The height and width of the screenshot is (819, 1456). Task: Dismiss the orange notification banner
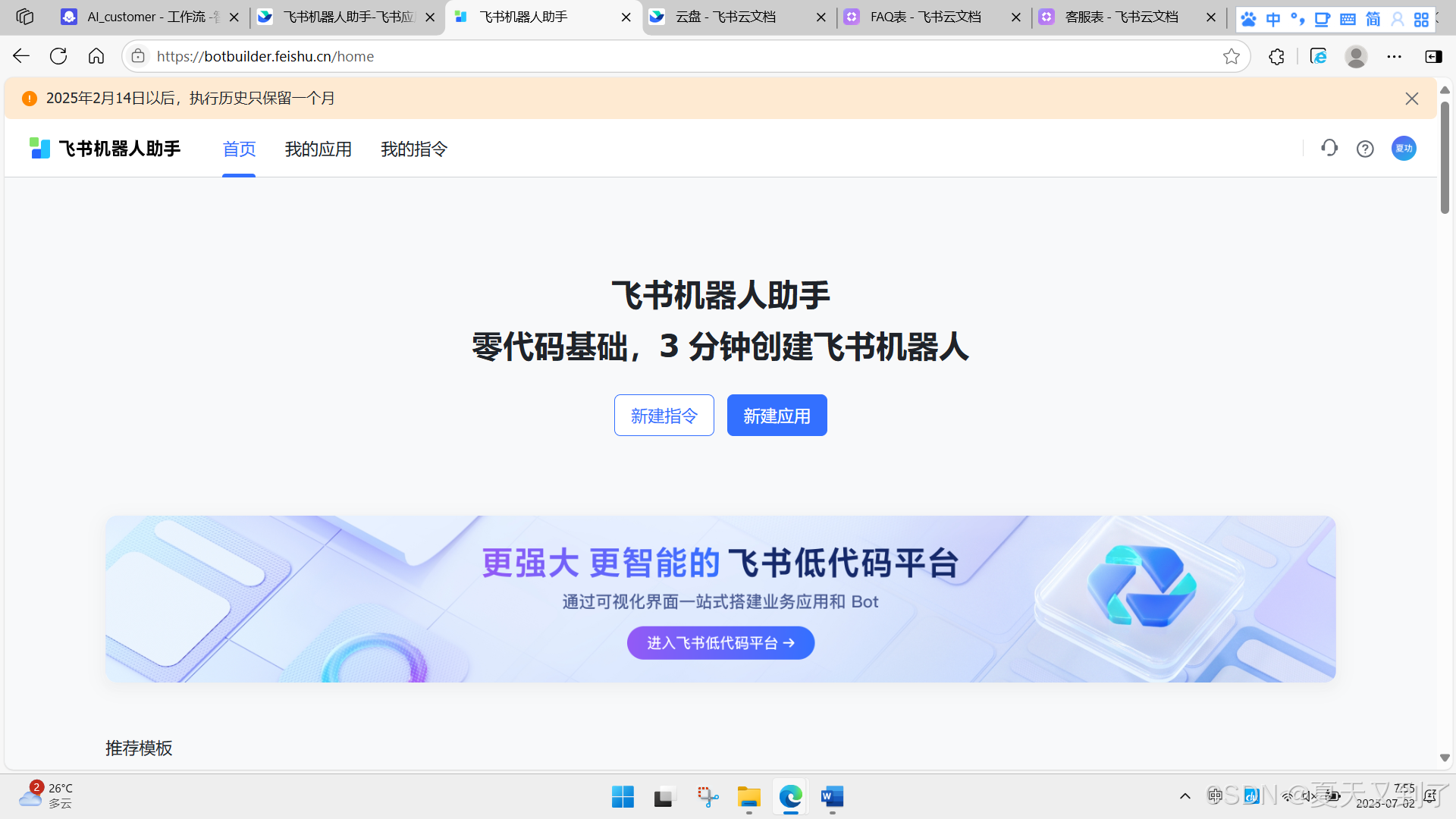click(x=1411, y=99)
